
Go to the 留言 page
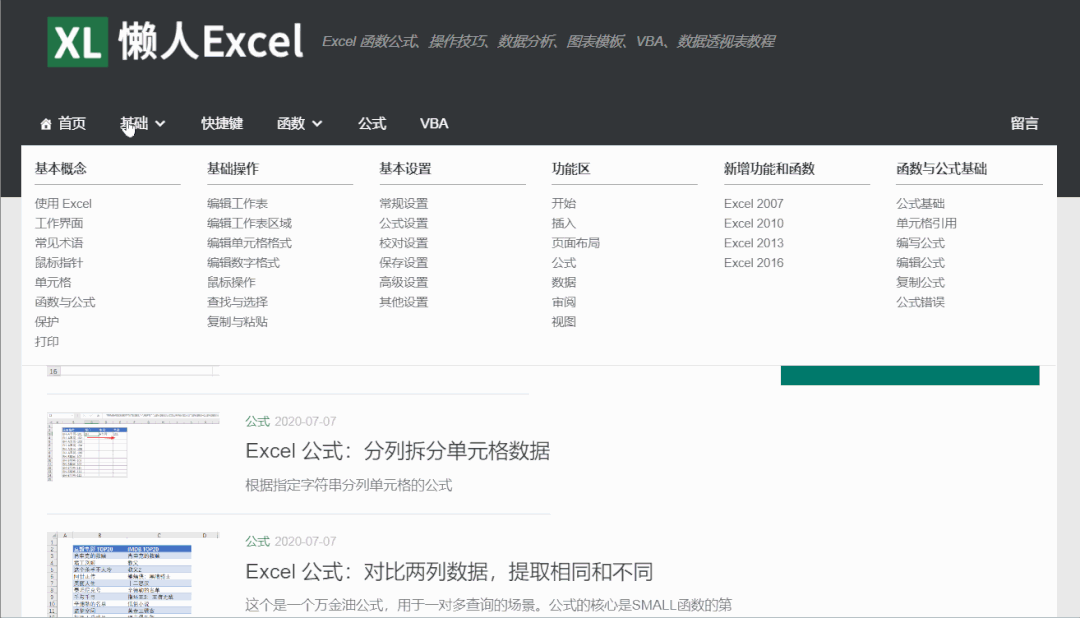tap(1024, 123)
